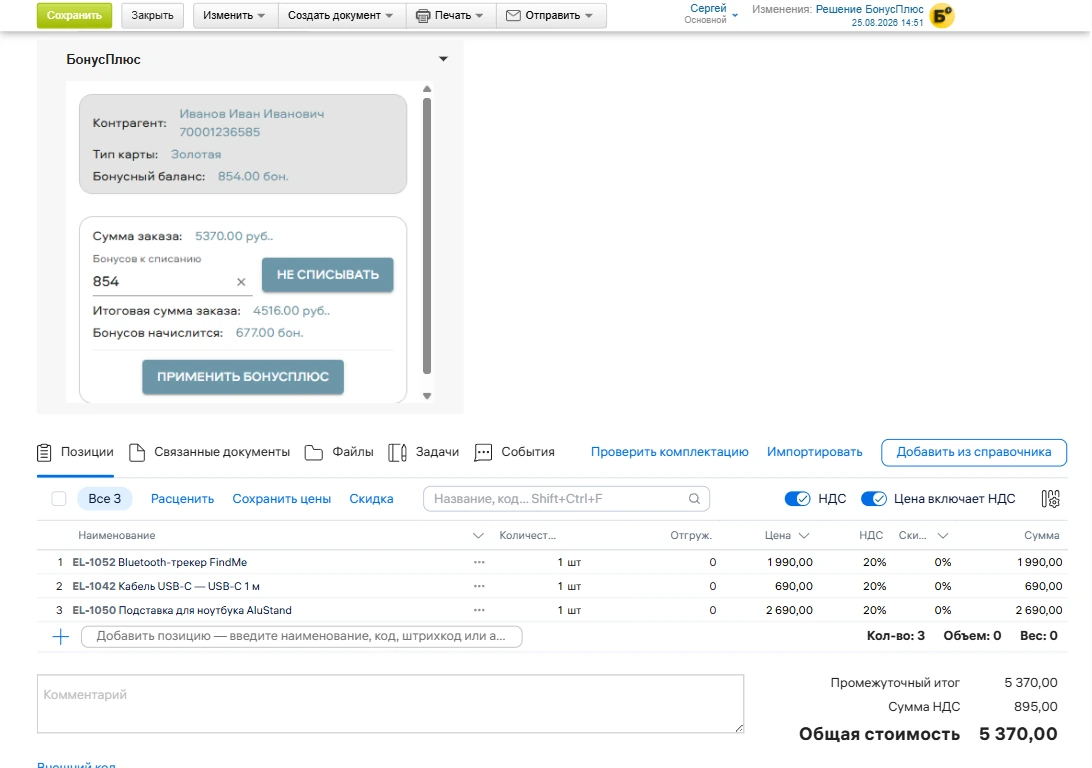Open the table column settings icon
The image size is (1092, 768).
pyautogui.click(x=1050, y=499)
